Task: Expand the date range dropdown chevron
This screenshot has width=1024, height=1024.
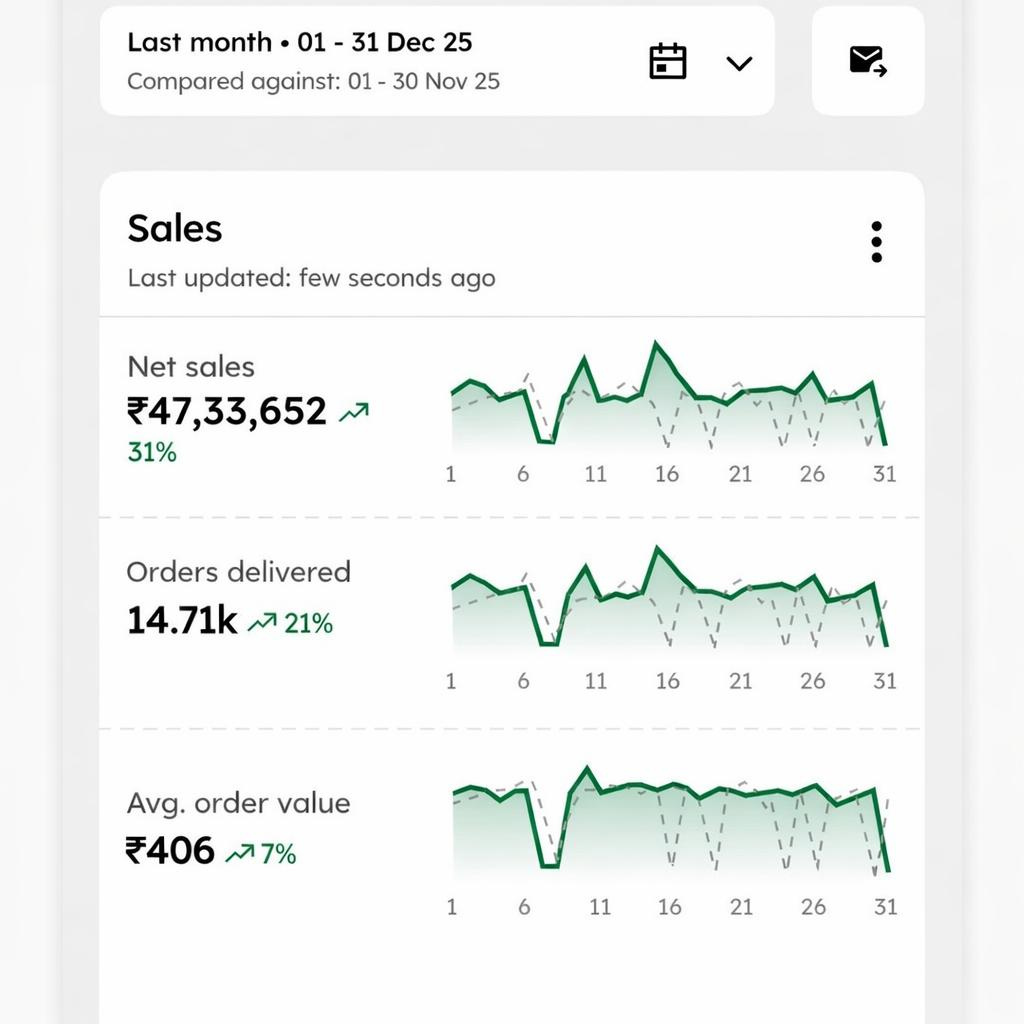Action: 739,63
